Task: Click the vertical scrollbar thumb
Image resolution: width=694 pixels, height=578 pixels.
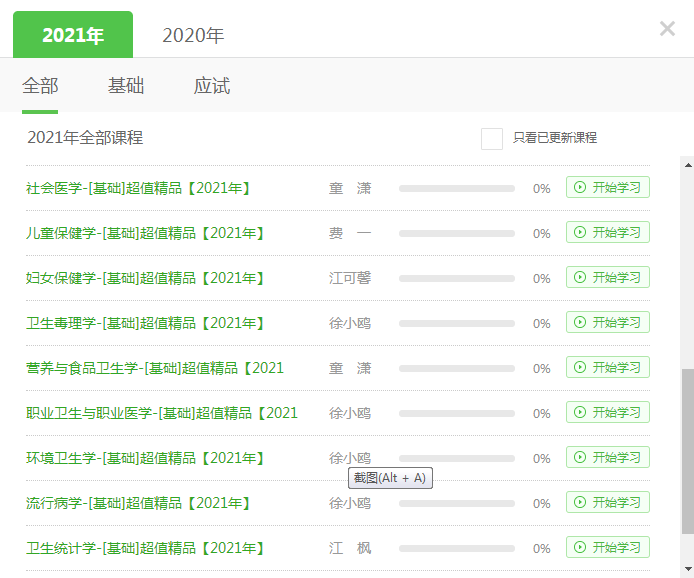Action: pyautogui.click(x=686, y=450)
